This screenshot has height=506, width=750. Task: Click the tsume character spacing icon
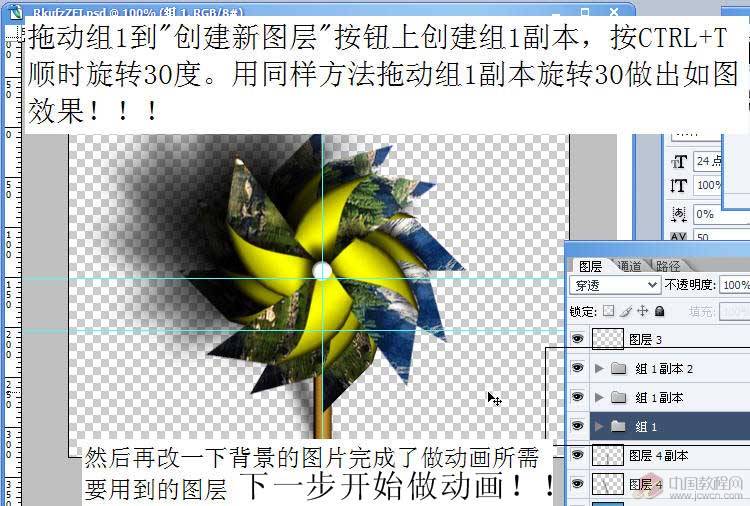(679, 214)
